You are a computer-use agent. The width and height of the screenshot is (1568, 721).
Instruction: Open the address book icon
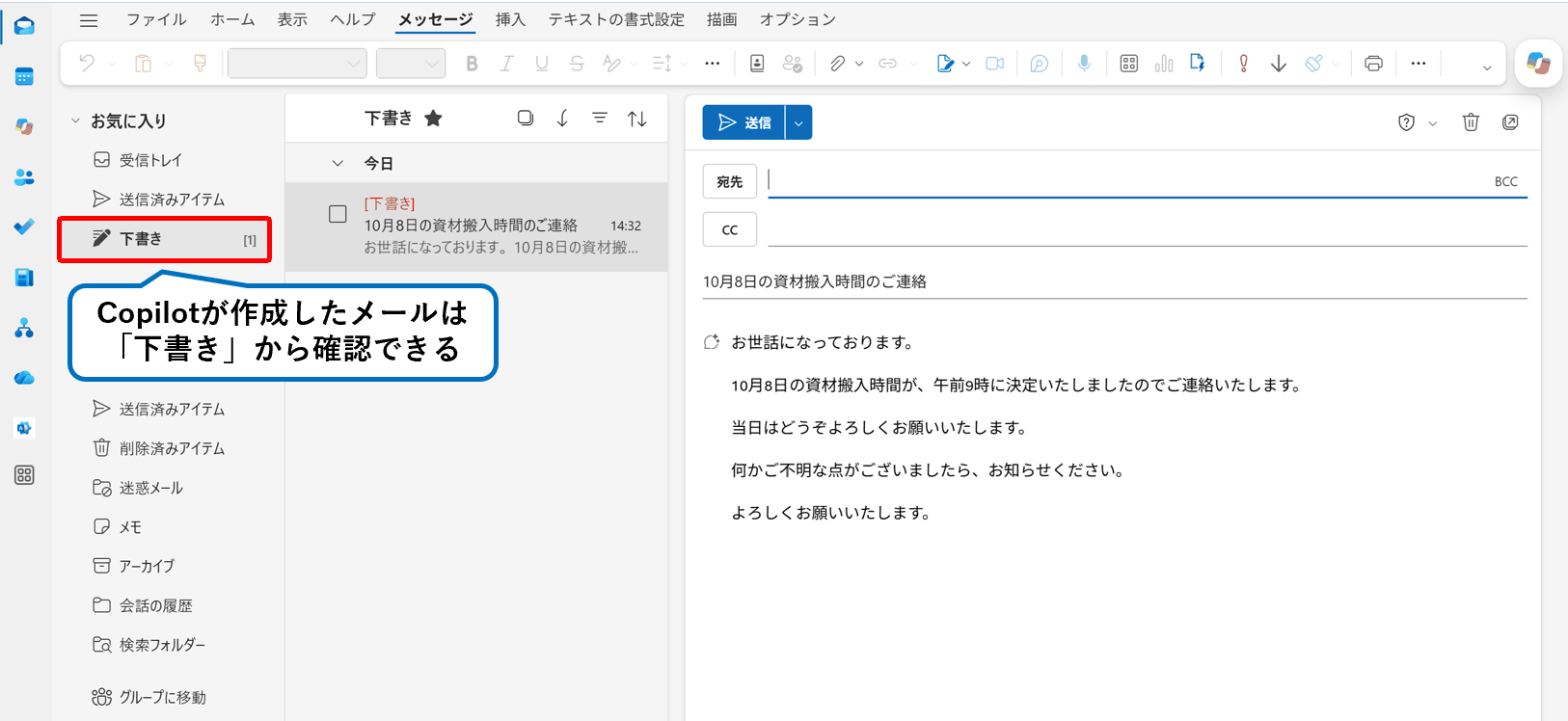757,64
